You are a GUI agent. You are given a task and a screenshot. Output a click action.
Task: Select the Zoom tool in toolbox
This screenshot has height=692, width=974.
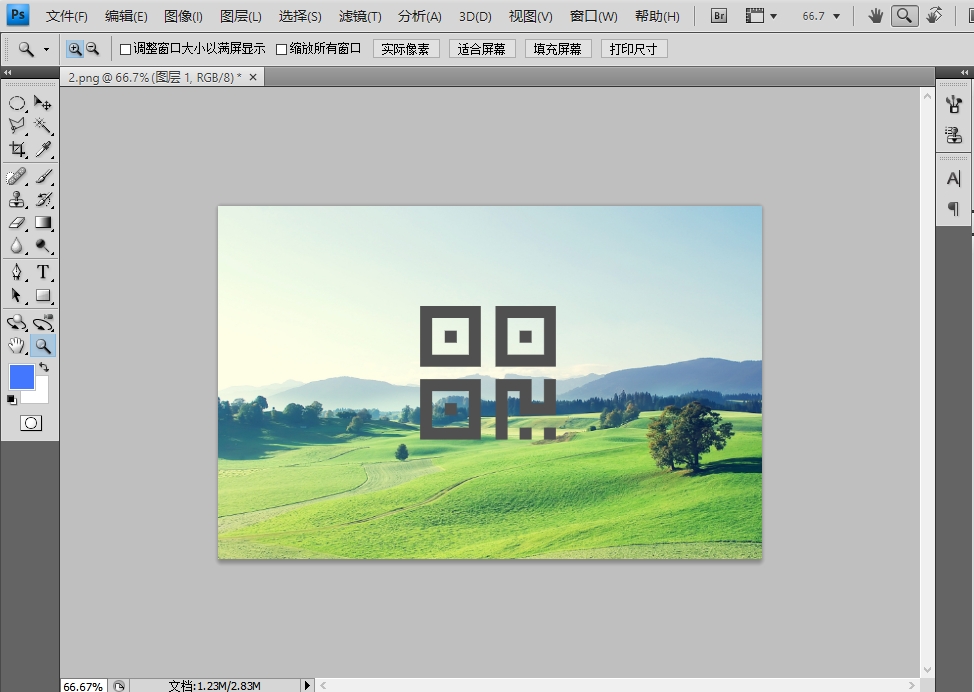click(43, 346)
